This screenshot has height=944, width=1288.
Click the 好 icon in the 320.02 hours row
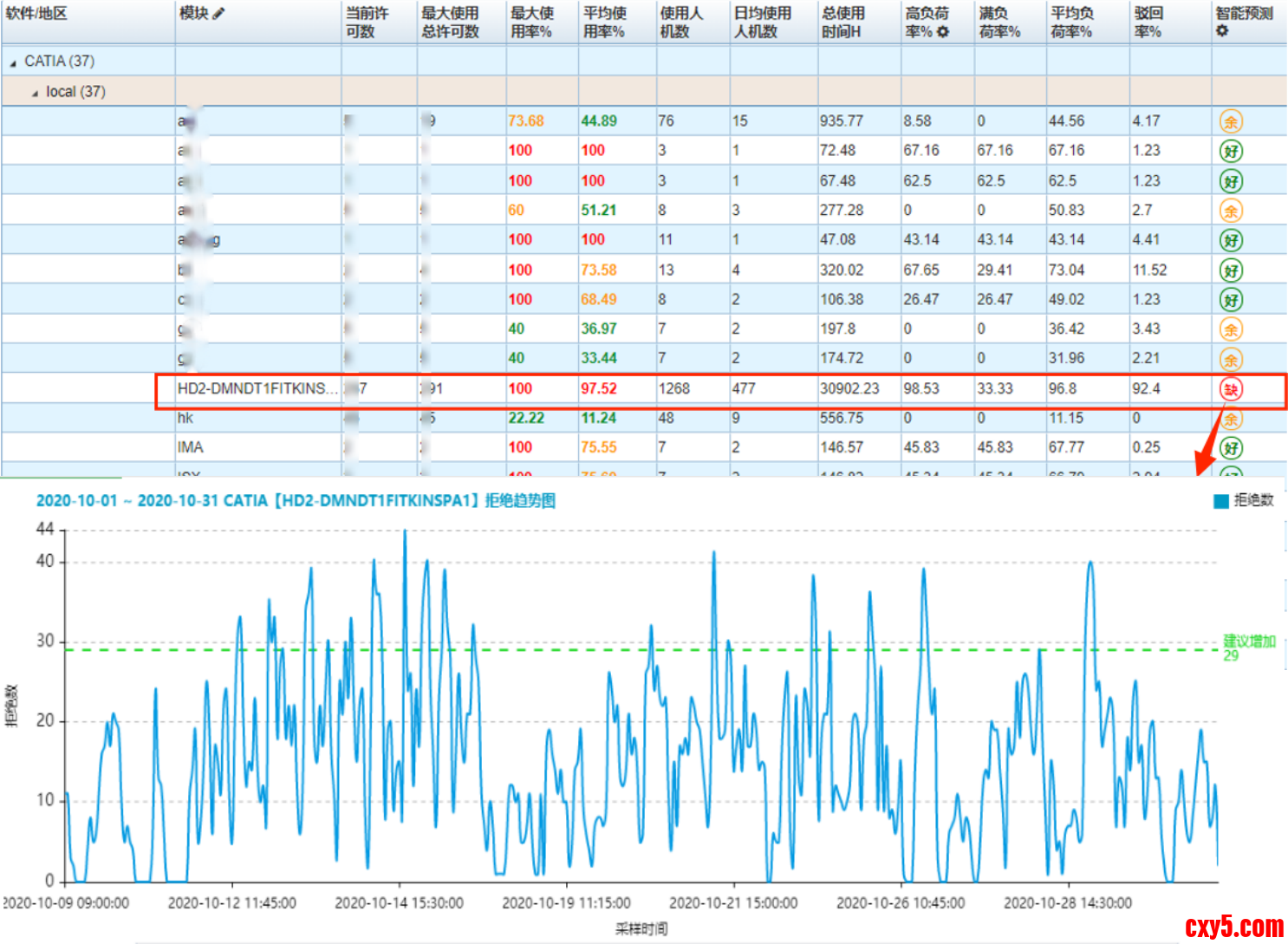click(x=1231, y=270)
